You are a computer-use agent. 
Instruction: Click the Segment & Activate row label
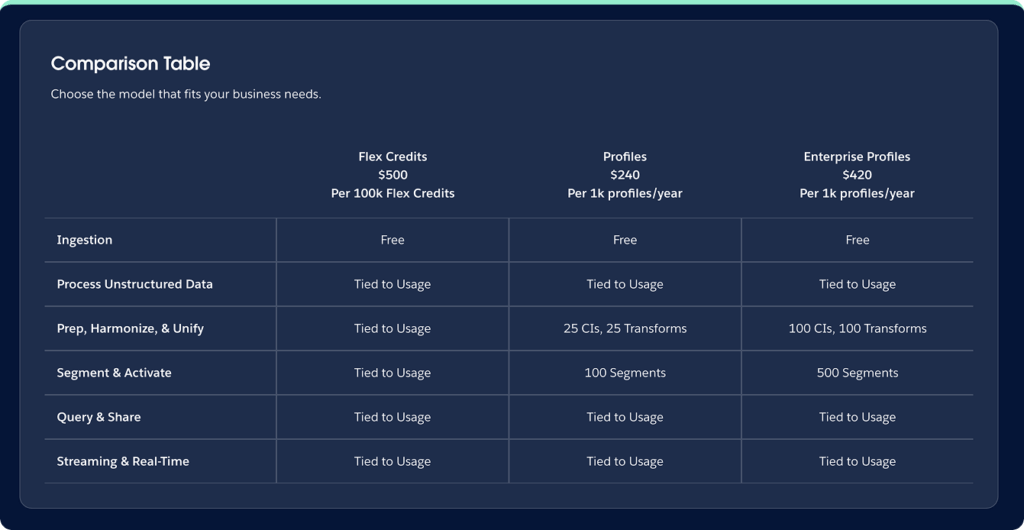[114, 373]
